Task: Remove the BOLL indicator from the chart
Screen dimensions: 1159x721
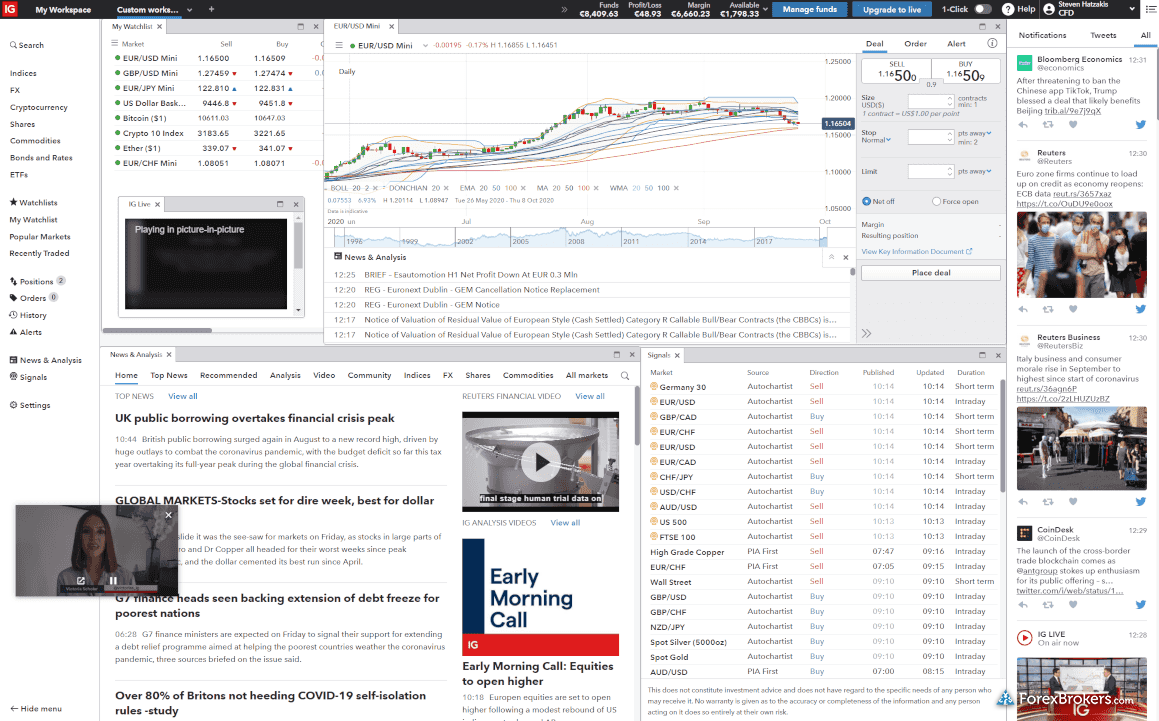Action: coord(377,188)
